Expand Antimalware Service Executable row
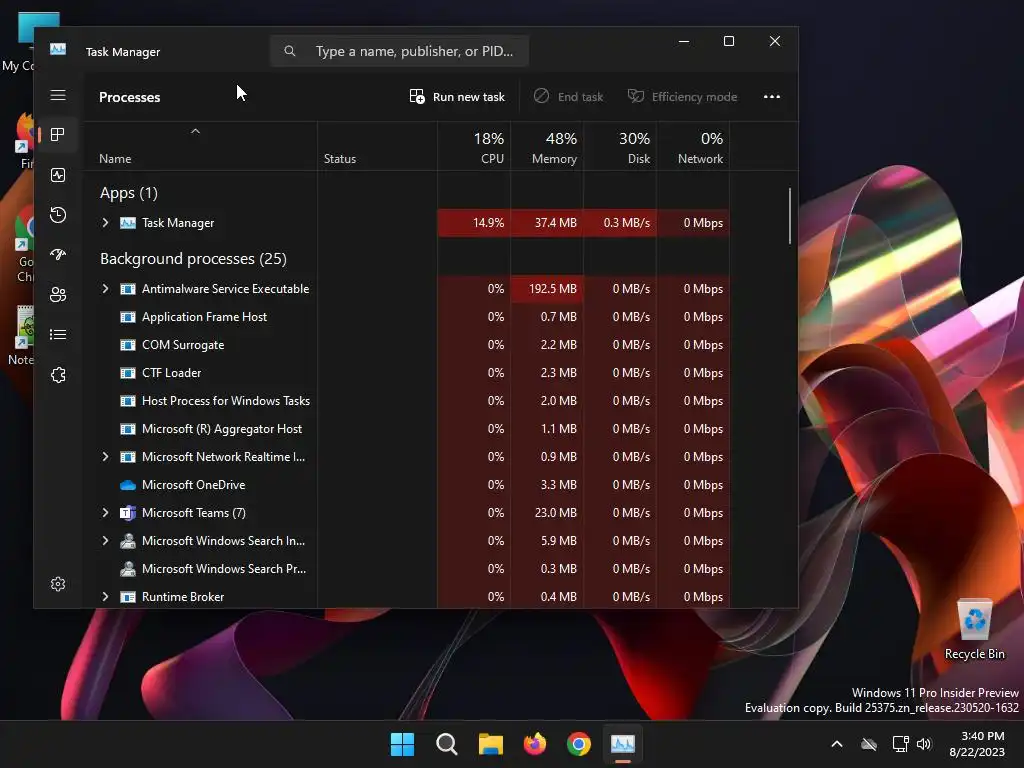 [x=105, y=289]
